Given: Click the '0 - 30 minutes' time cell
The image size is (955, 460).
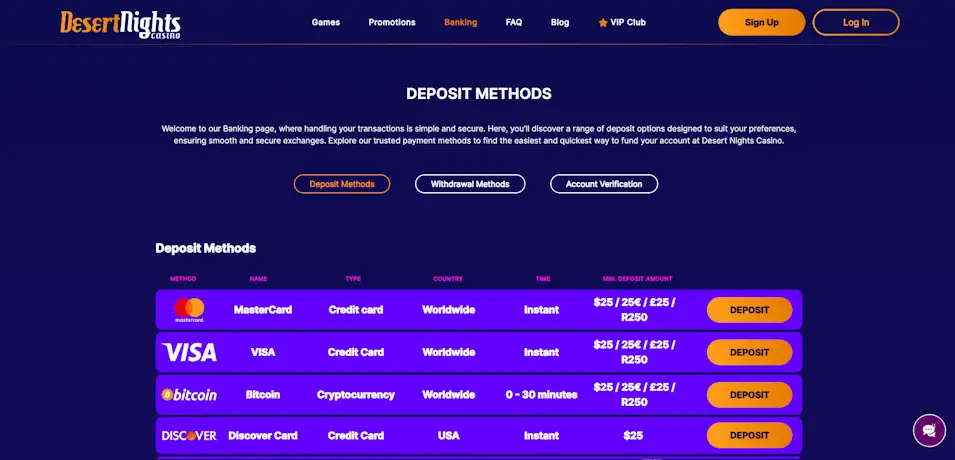Looking at the screenshot, I should [x=541, y=395].
